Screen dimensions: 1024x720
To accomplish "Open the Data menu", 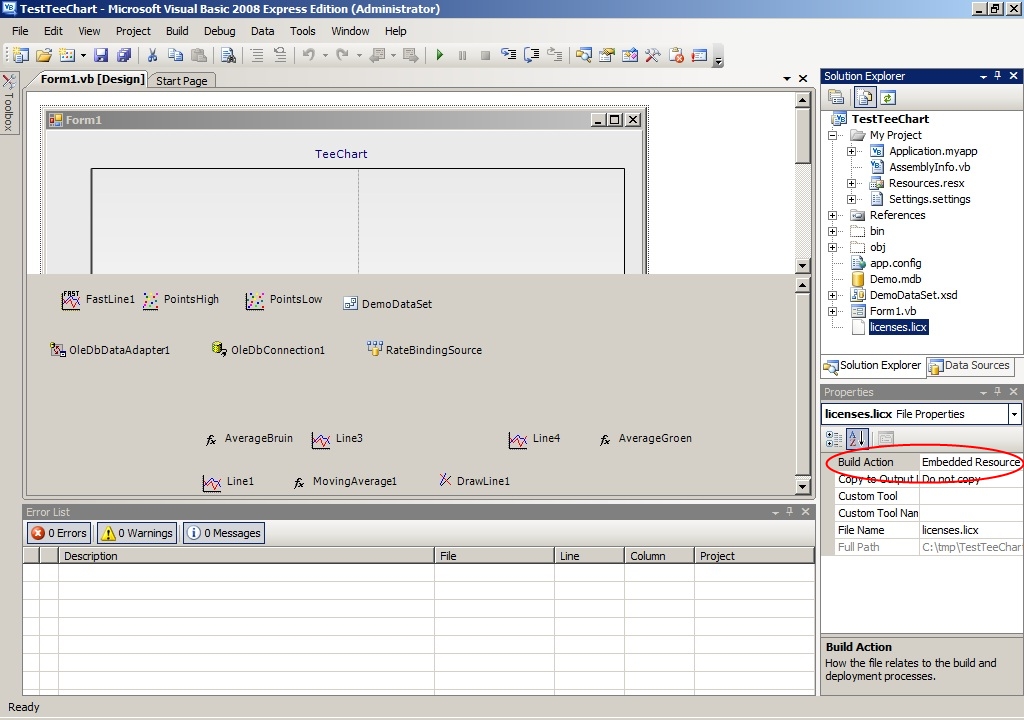I will point(263,31).
